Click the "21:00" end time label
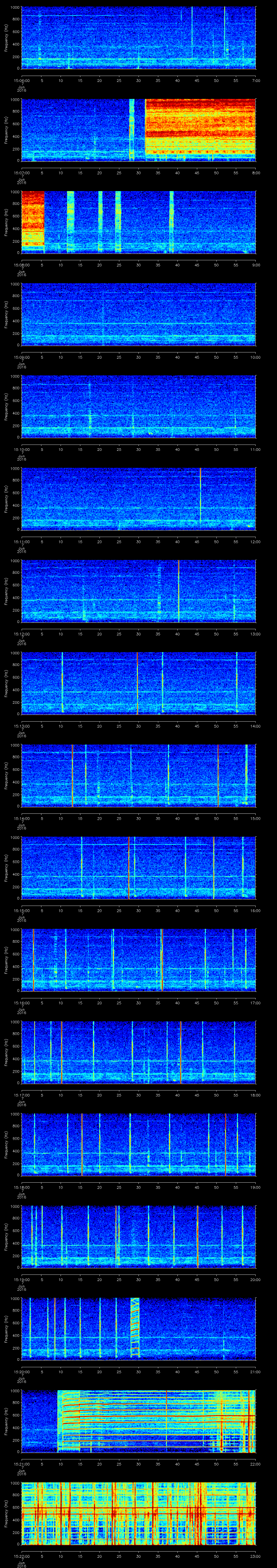Screen dimensions: 277x1568 point(256,1371)
